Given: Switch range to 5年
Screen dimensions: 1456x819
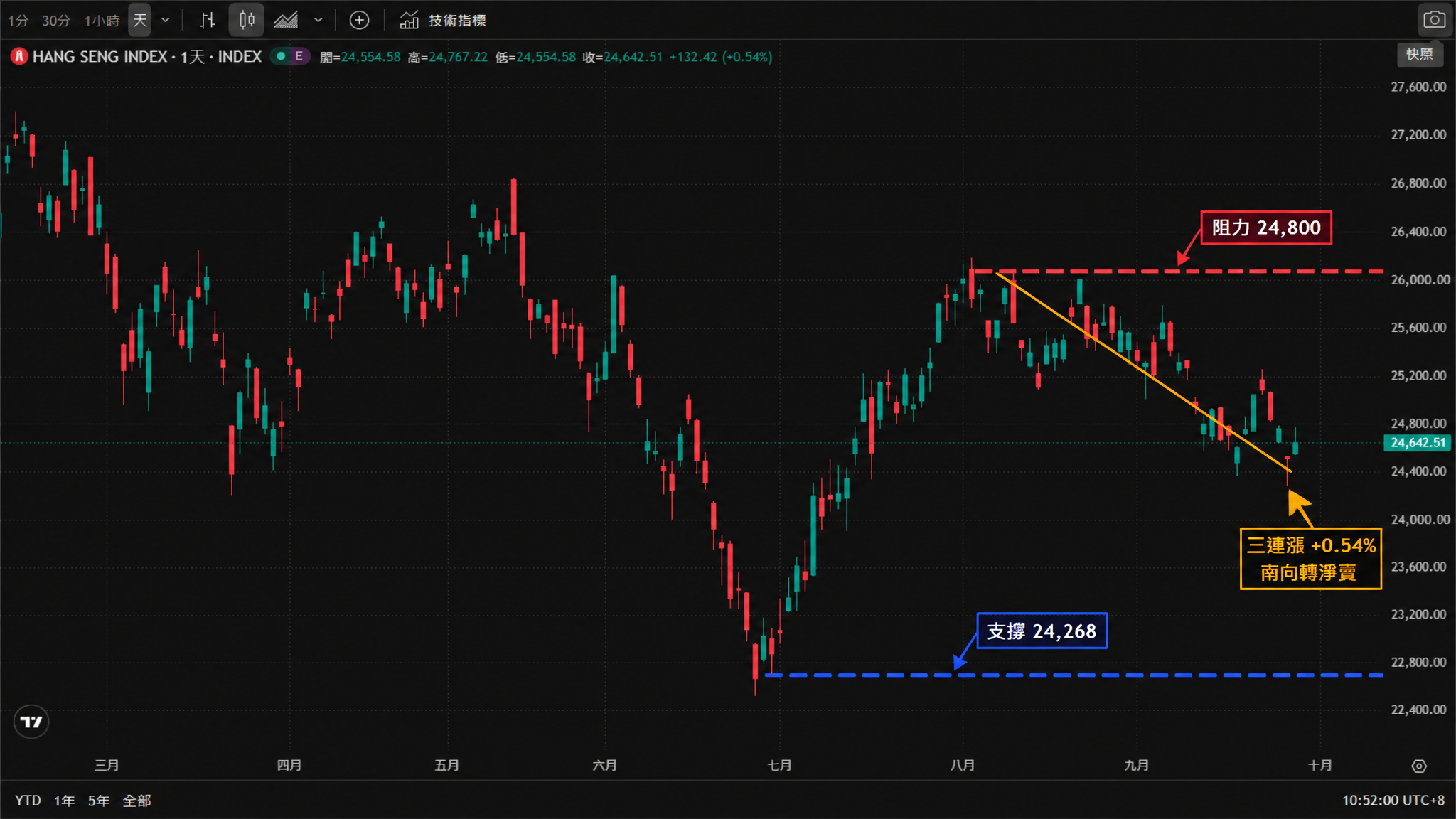Looking at the screenshot, I should click(x=99, y=801).
